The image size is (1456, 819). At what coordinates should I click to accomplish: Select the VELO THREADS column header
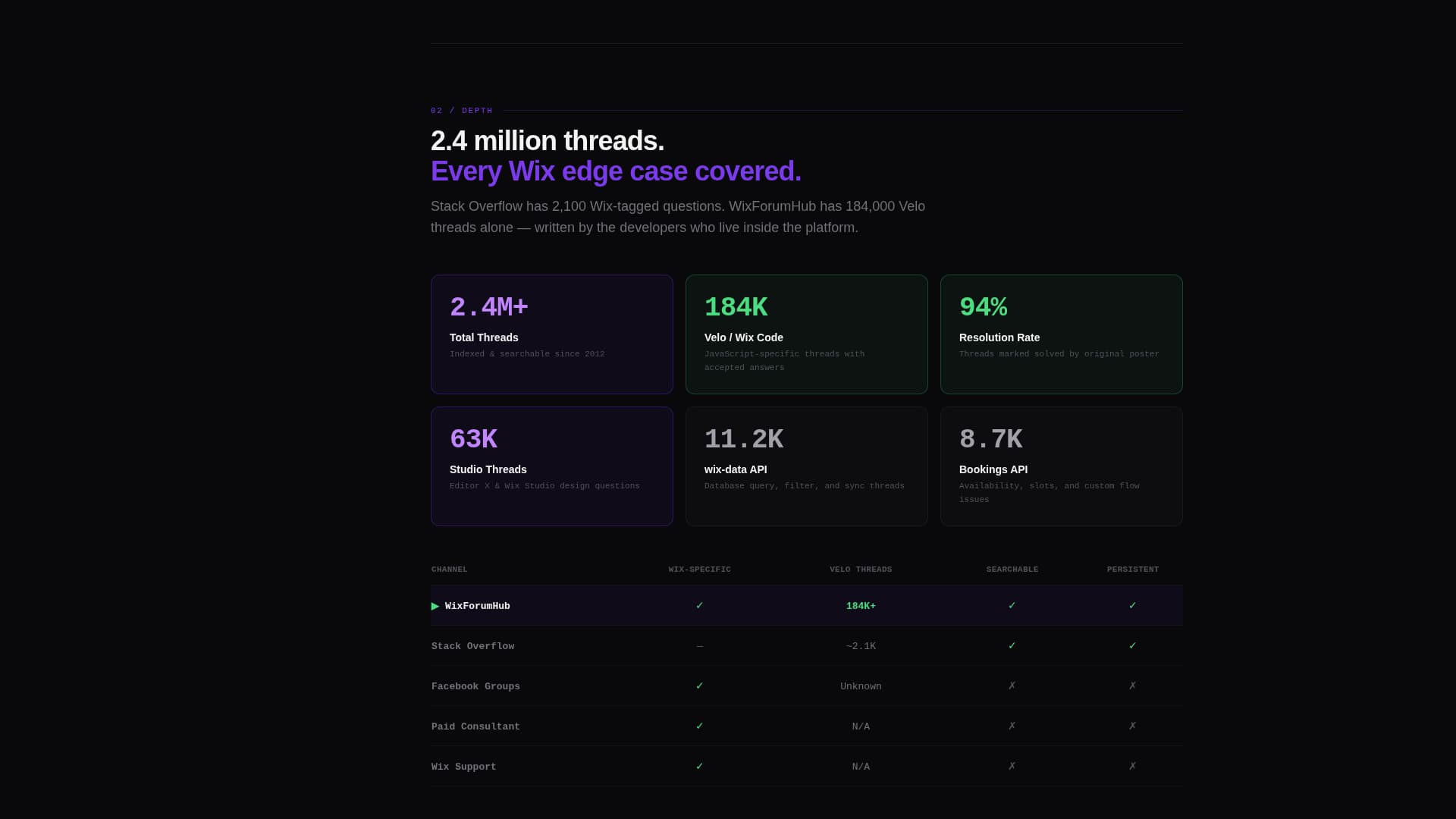click(x=861, y=569)
